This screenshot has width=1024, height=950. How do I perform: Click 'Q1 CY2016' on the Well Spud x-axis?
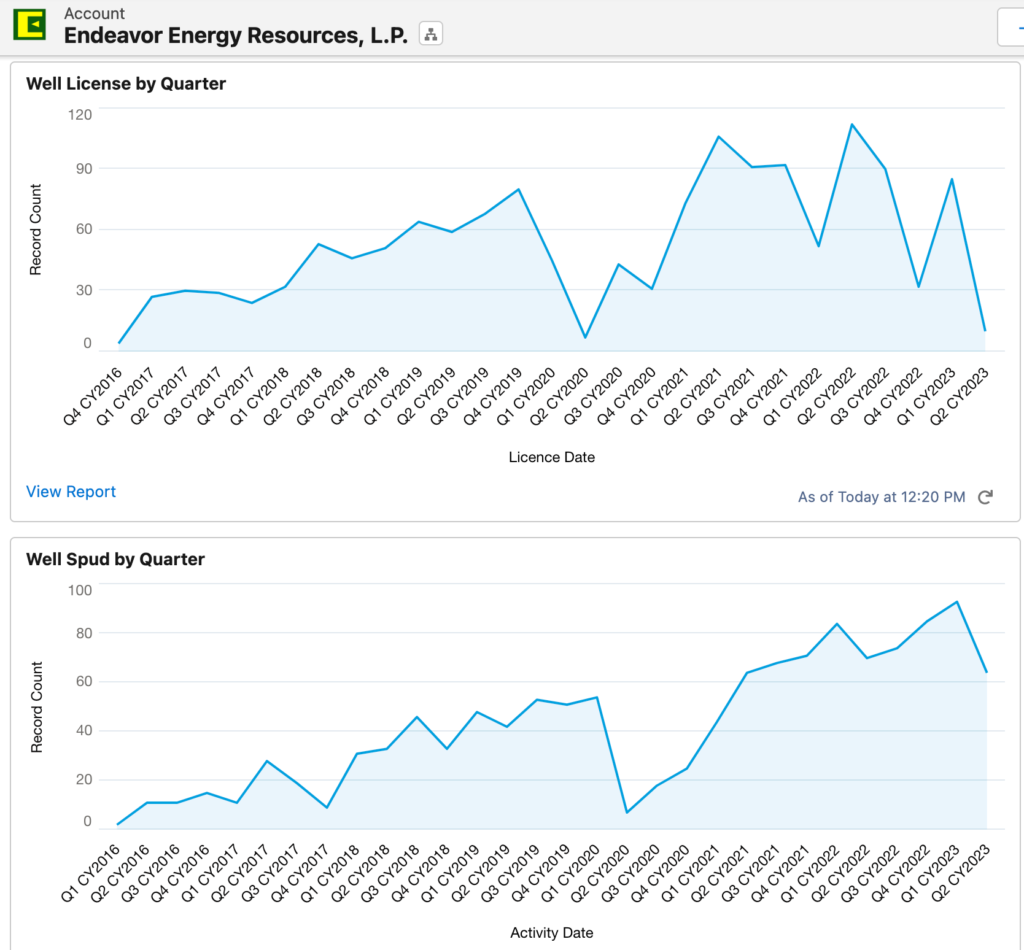coord(91,873)
